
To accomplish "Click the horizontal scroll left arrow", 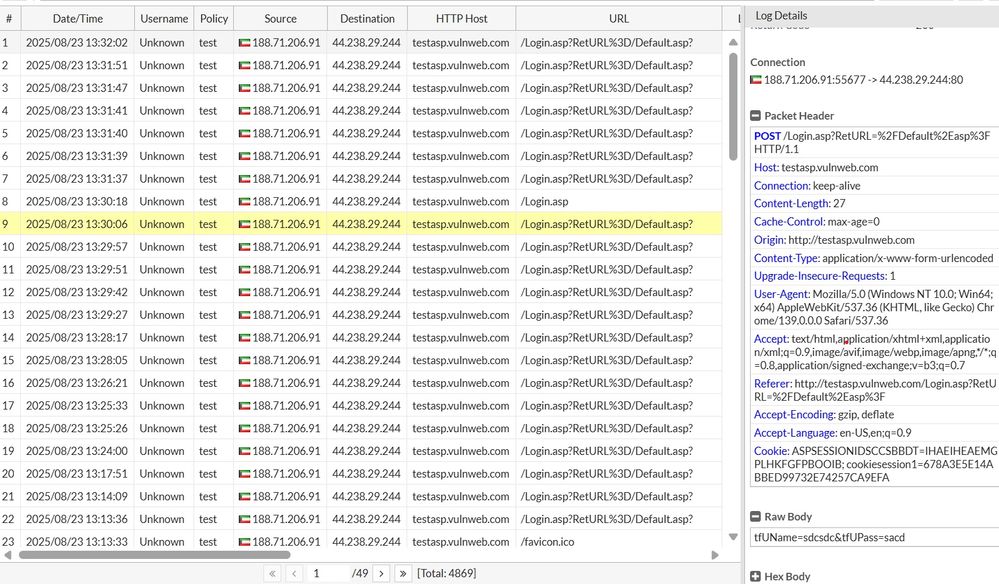I will click(x=8, y=555).
